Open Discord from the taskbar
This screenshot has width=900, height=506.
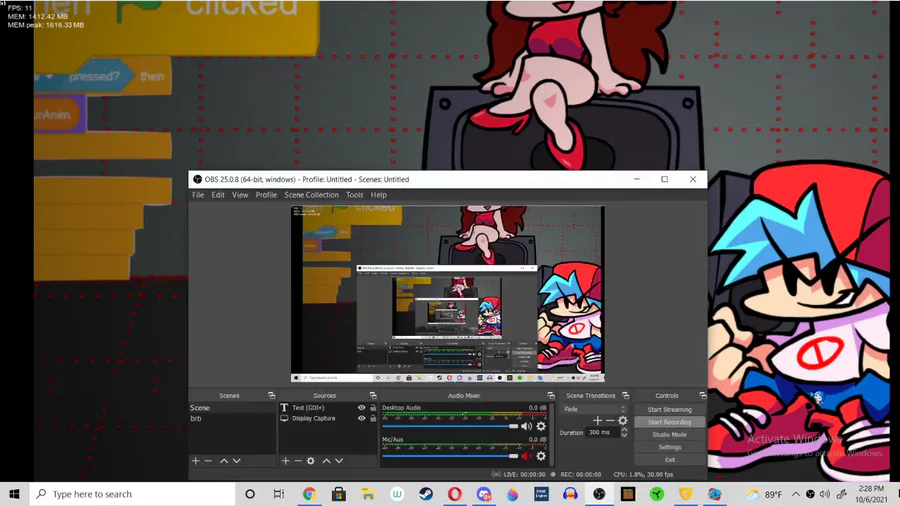[484, 494]
